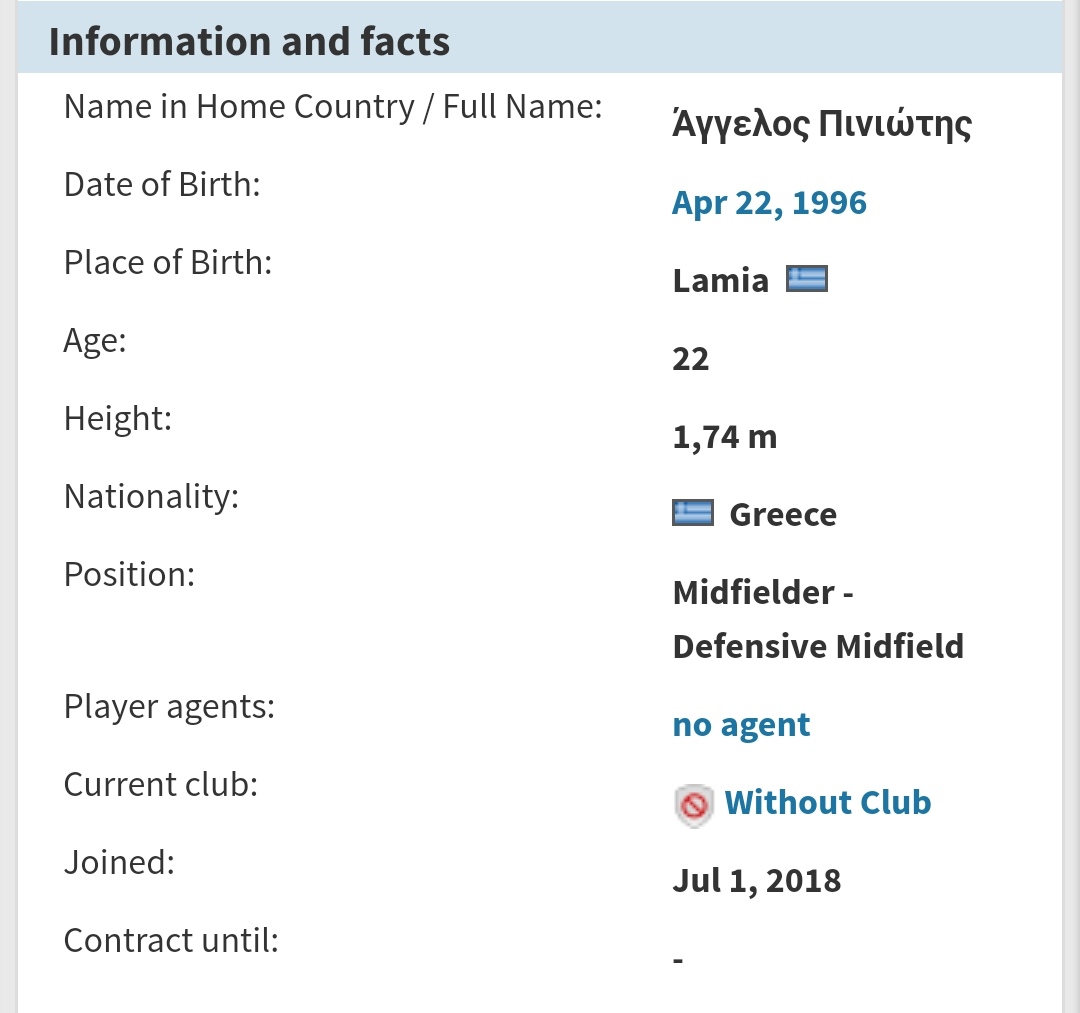This screenshot has height=1013, width=1080.
Task: Click the Midfielder - Defensive Midfield value
Action: (818, 619)
